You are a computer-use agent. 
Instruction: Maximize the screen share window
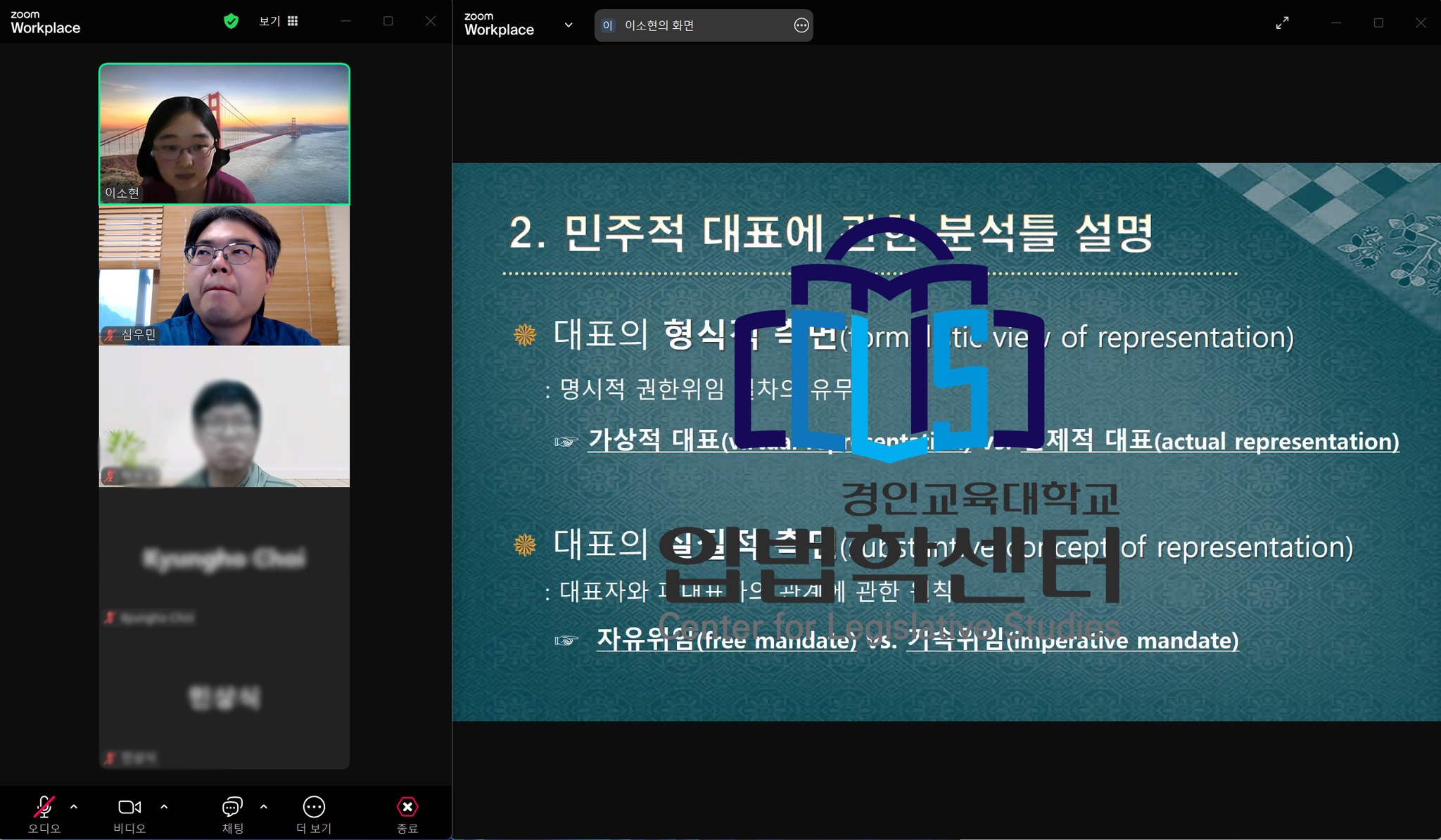(1378, 23)
